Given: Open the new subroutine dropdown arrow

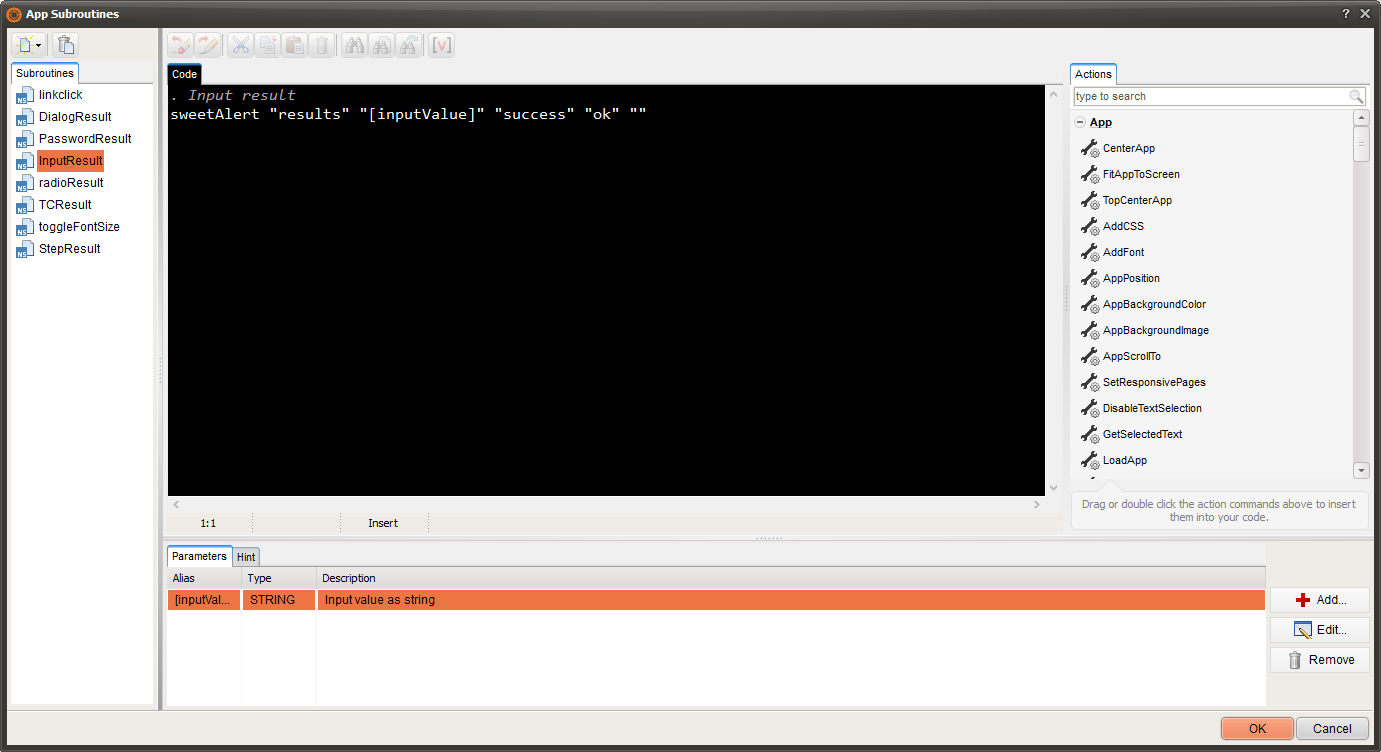Looking at the screenshot, I should pyautogui.click(x=39, y=45).
